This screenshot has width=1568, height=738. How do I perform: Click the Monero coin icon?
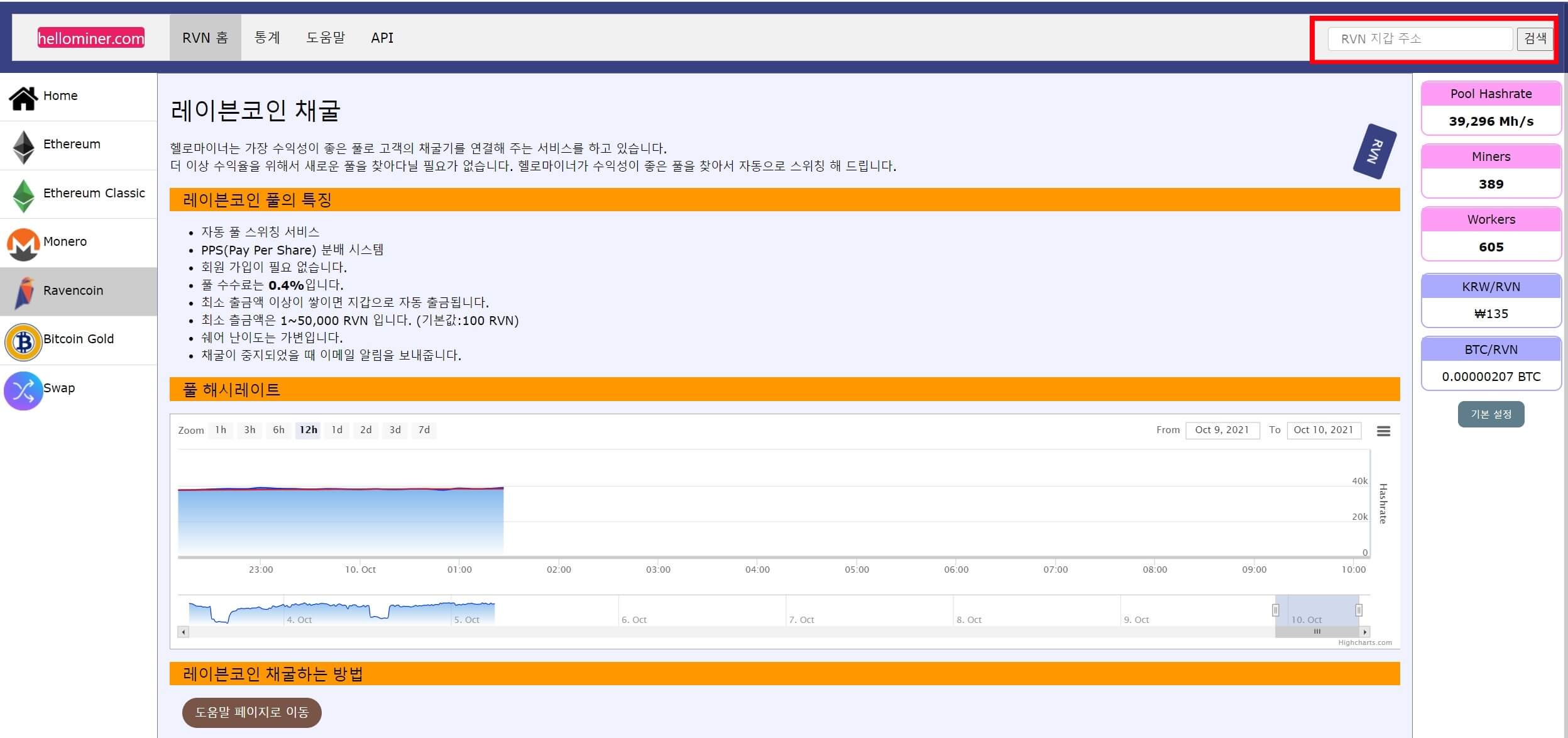coord(23,245)
